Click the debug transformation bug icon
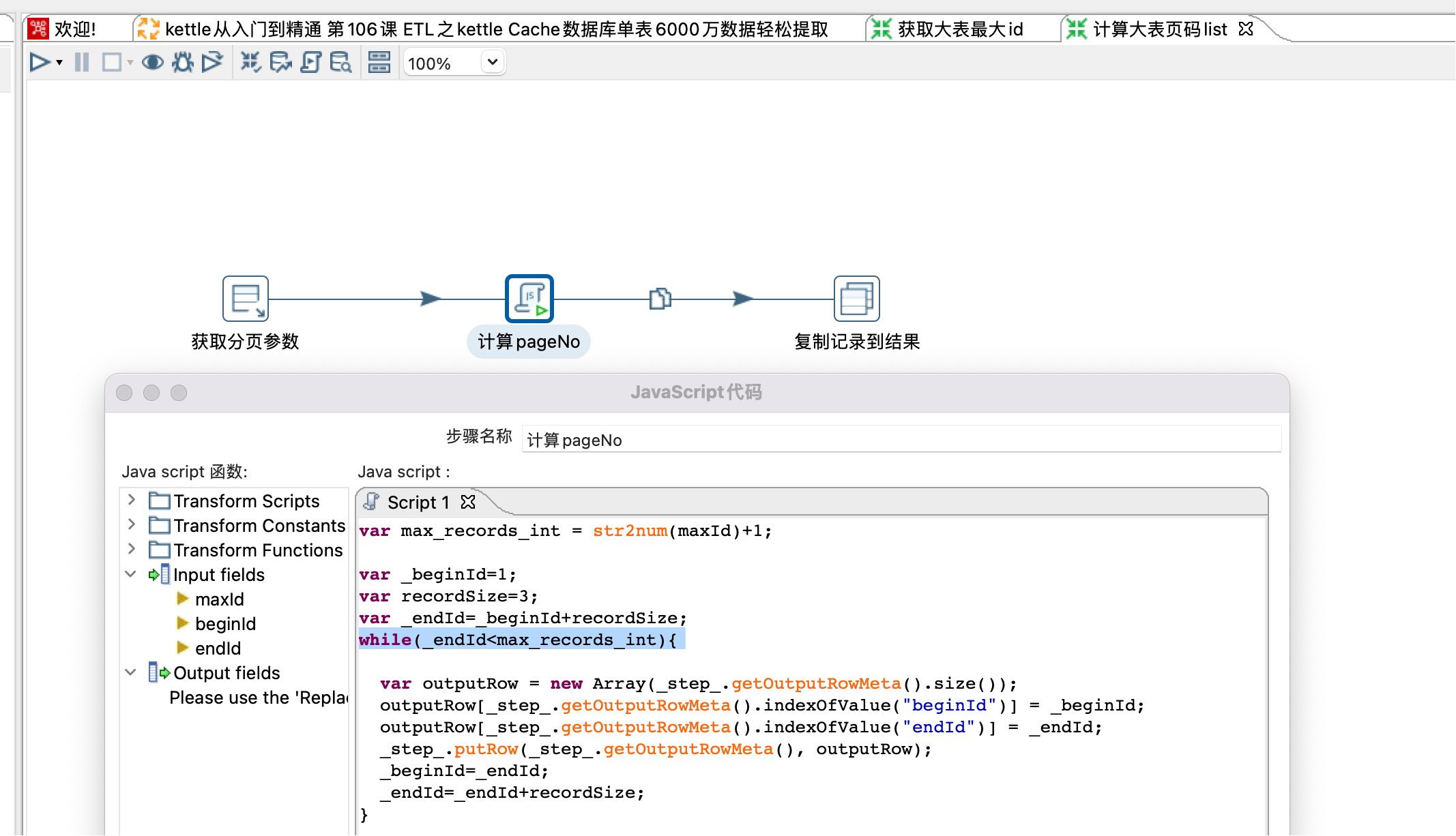This screenshot has height=836, width=1456. pos(182,63)
